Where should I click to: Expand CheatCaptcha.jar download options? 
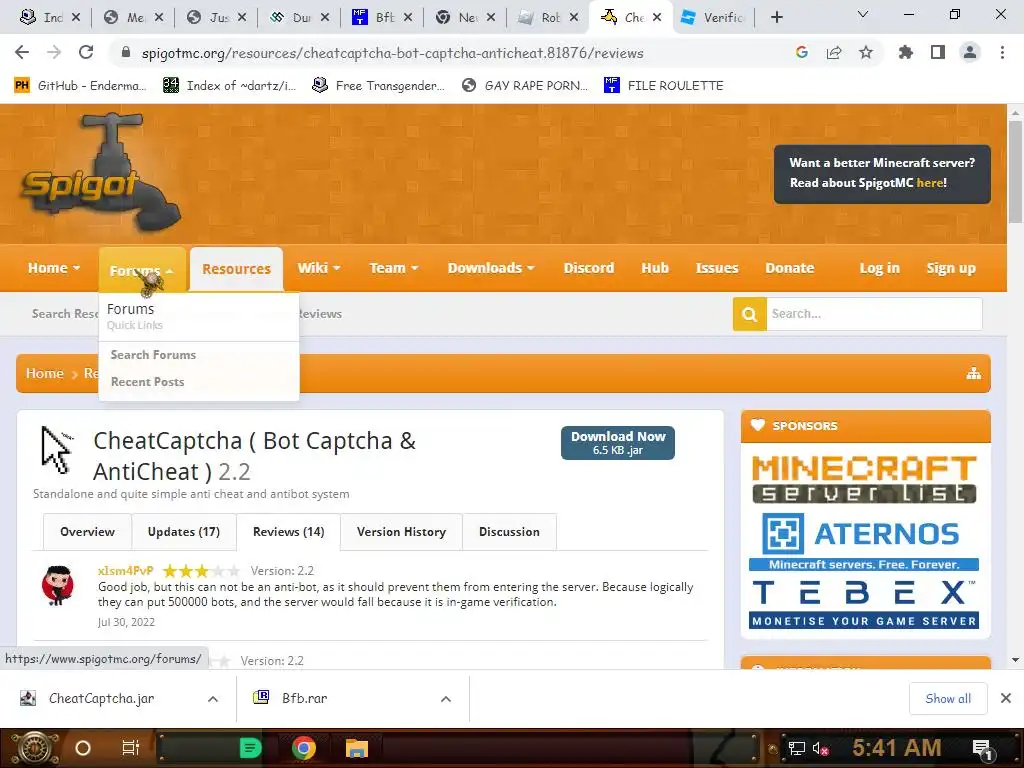(x=213, y=699)
